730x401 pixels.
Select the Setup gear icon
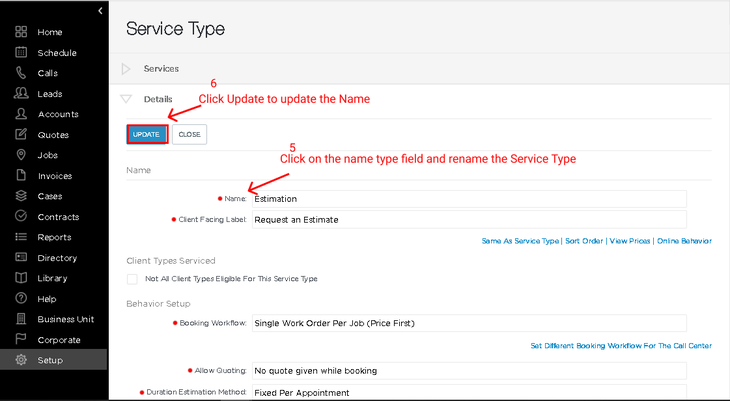click(x=21, y=360)
